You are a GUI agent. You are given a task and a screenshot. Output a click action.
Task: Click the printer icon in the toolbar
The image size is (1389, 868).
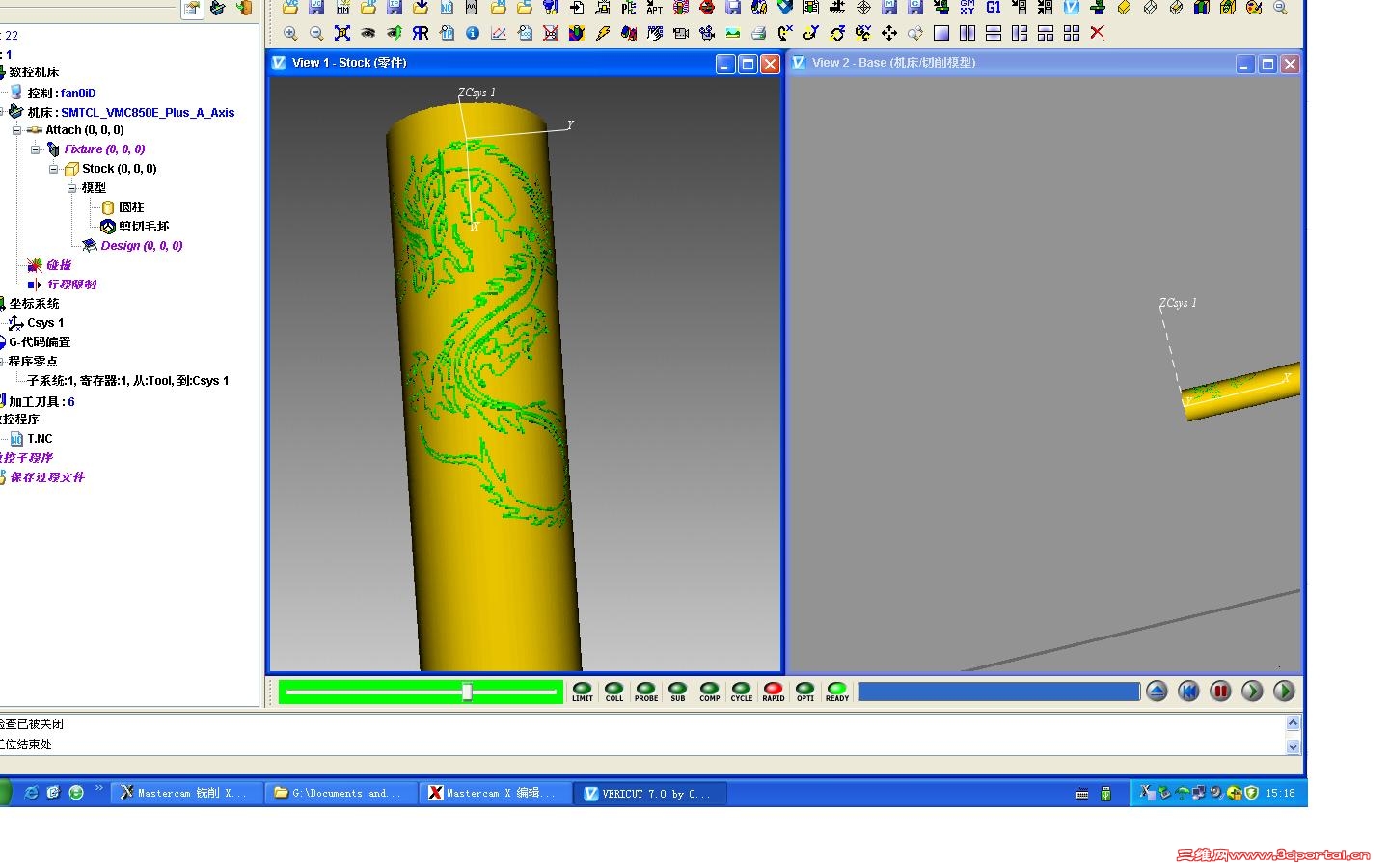pyautogui.click(x=758, y=33)
